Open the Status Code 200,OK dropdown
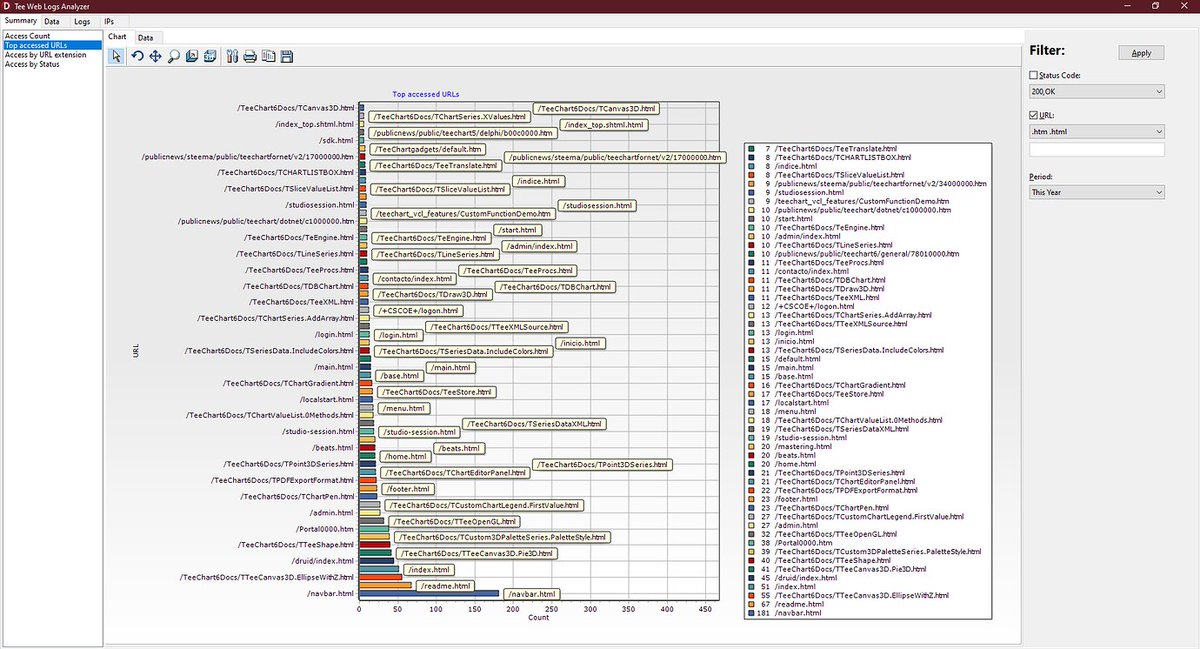This screenshot has width=1200, height=649. [x=1097, y=92]
